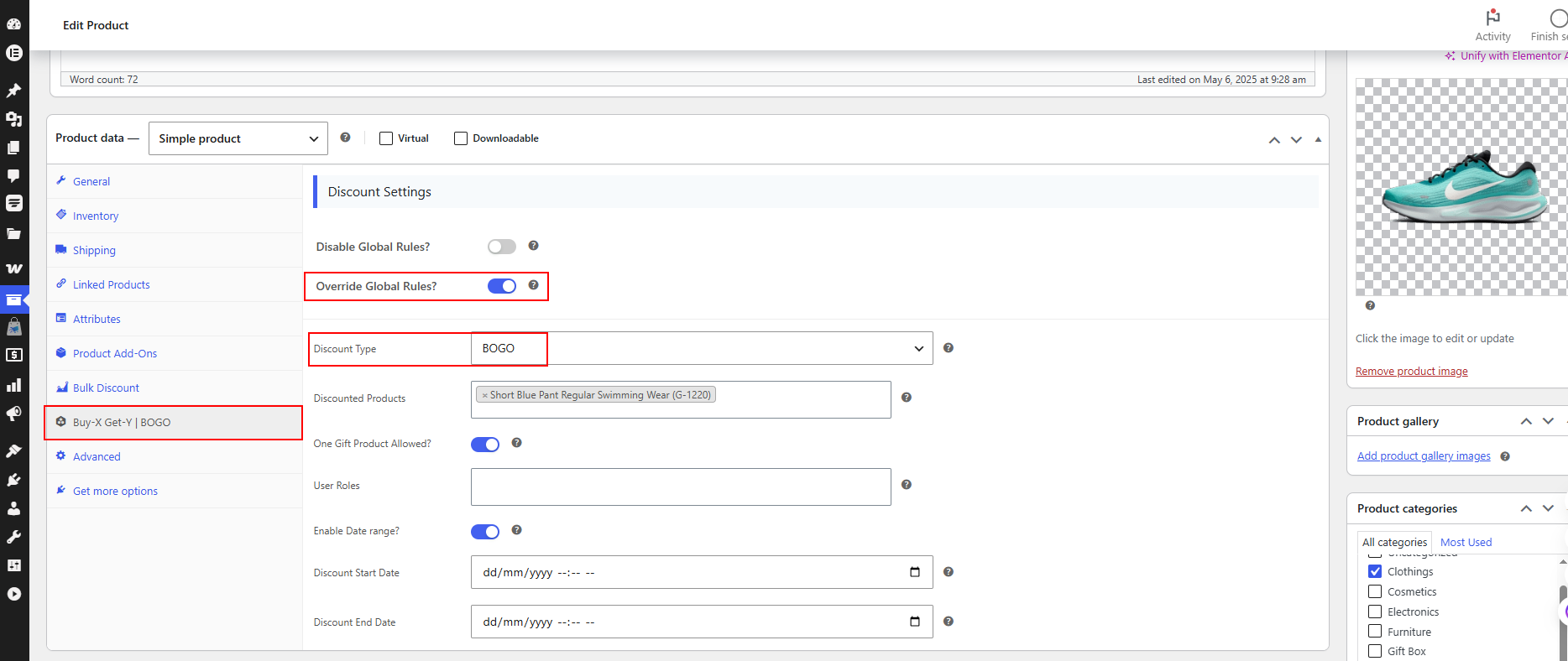Screen dimensions: 1568x661
Task: Click help icon next to Disable Global Rules
Action: pos(533,246)
